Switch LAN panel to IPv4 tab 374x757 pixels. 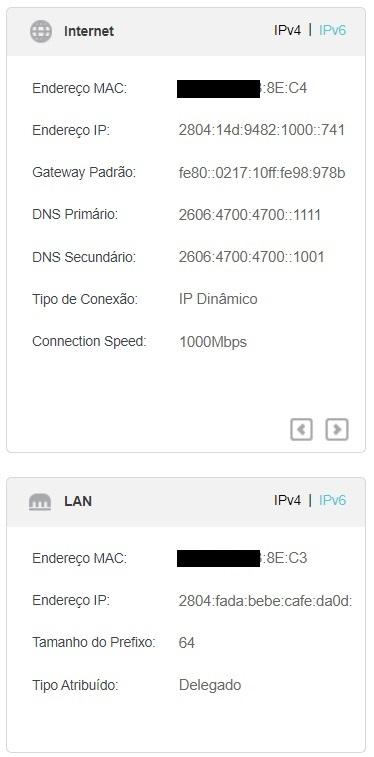coord(287,500)
